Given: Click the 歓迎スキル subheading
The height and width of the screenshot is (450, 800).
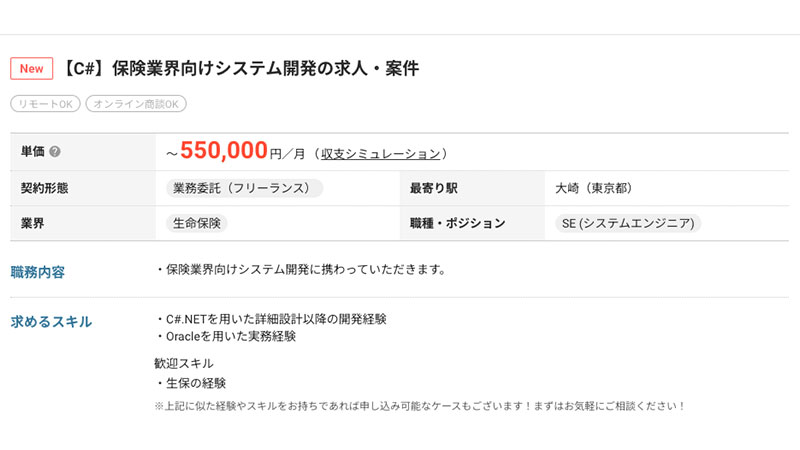Looking at the screenshot, I should click(x=184, y=363).
